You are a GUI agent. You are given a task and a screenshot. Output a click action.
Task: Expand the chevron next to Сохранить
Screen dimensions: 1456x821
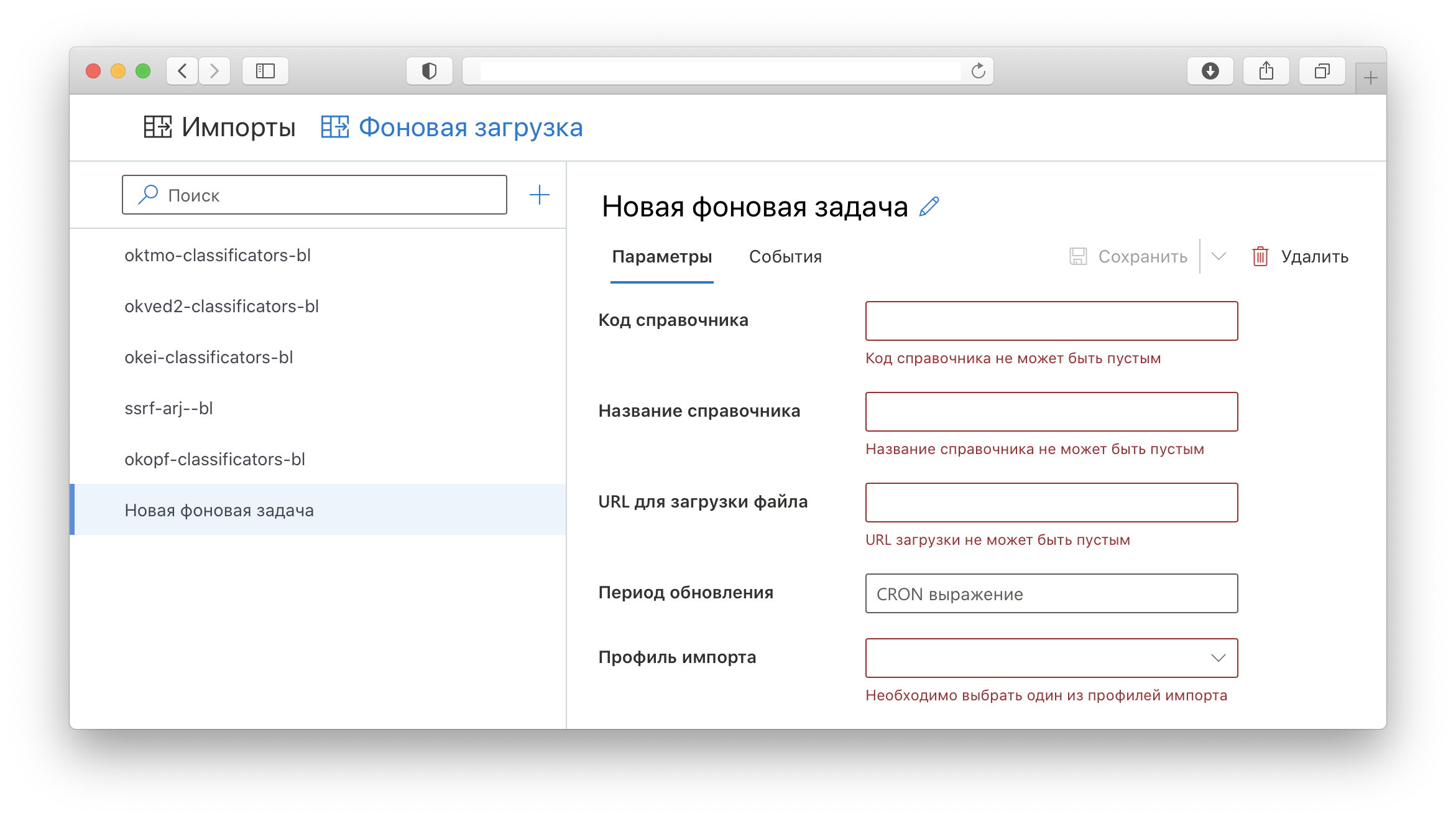point(1219,256)
